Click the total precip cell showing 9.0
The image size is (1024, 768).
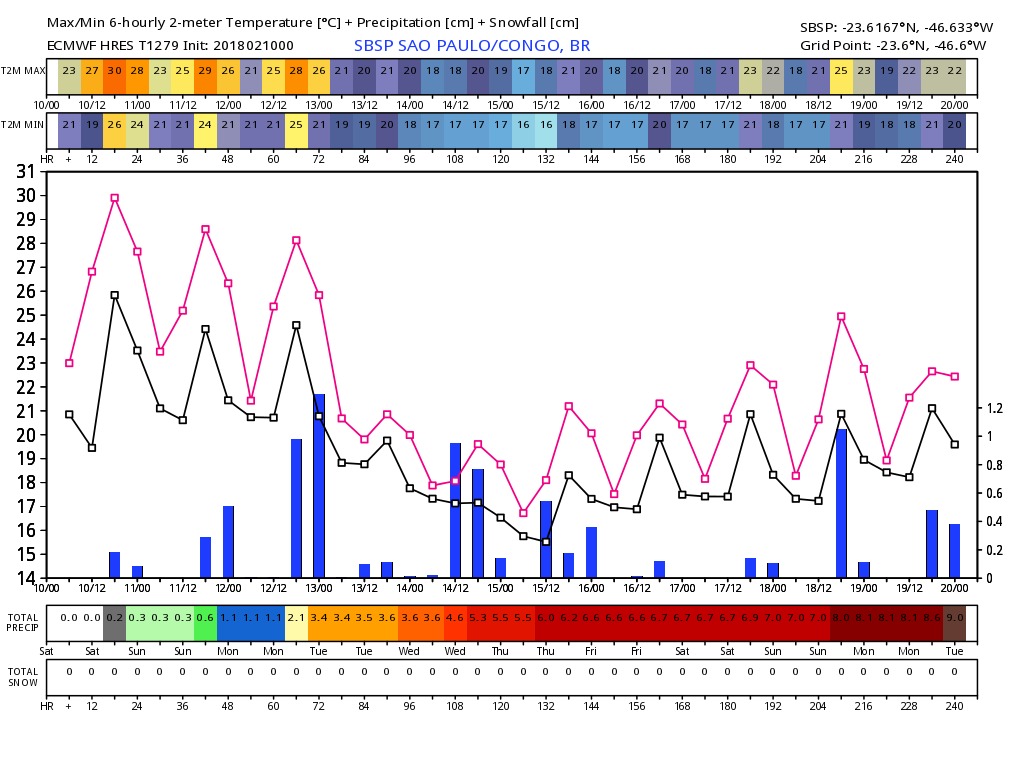954,618
